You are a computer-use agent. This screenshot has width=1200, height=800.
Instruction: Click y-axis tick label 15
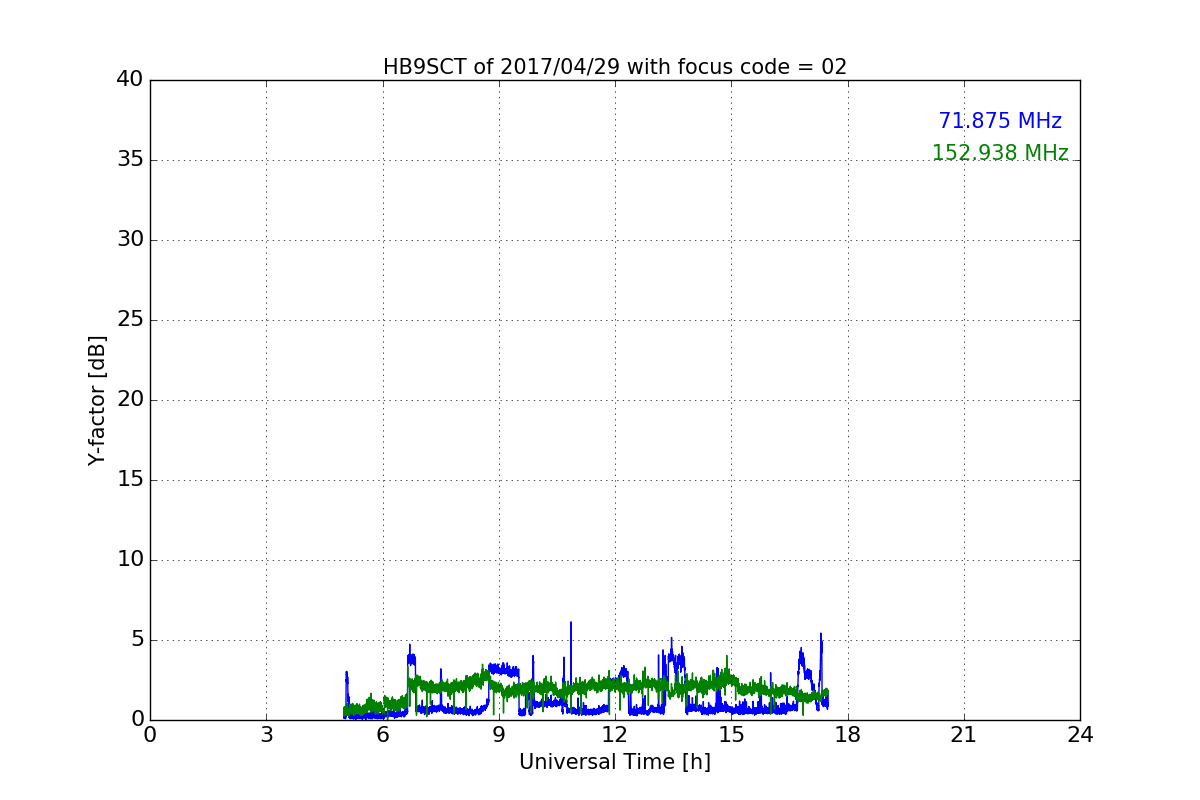click(x=129, y=480)
